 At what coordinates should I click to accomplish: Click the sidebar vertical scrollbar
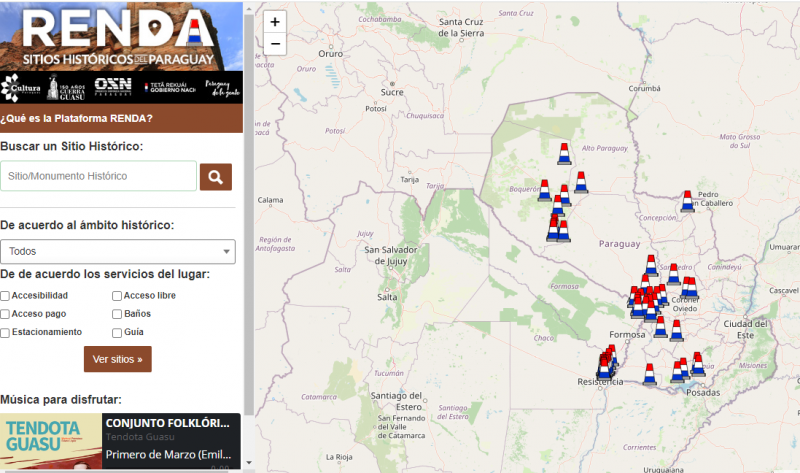(x=248, y=214)
